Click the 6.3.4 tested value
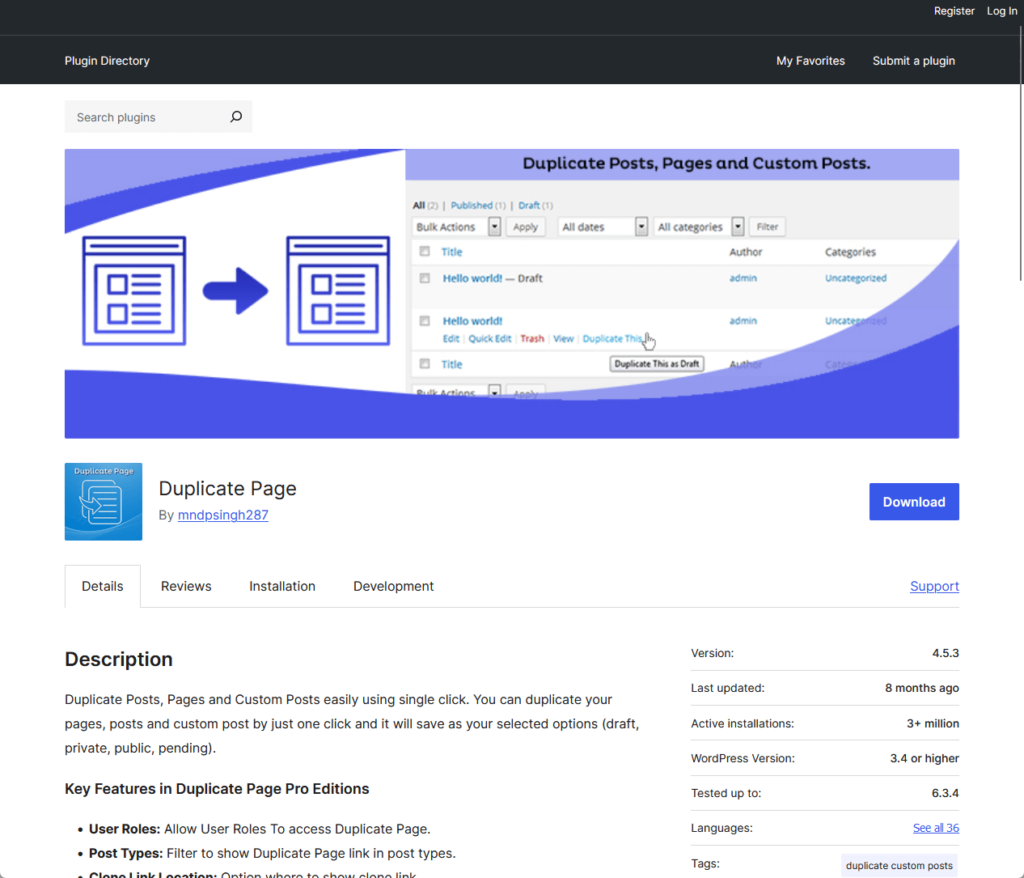The image size is (1024, 878). (945, 793)
